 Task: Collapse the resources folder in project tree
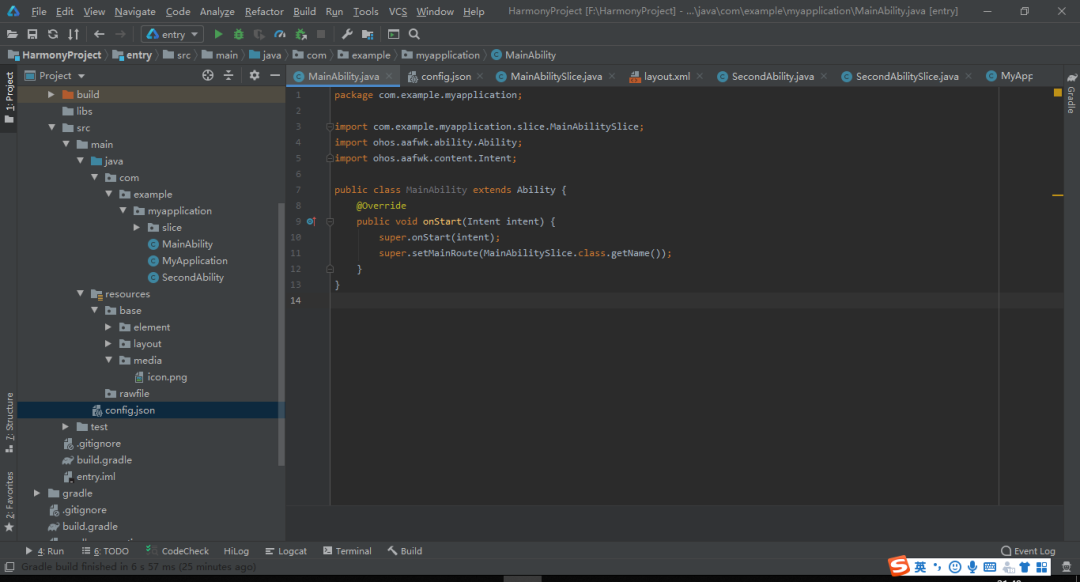click(x=81, y=294)
